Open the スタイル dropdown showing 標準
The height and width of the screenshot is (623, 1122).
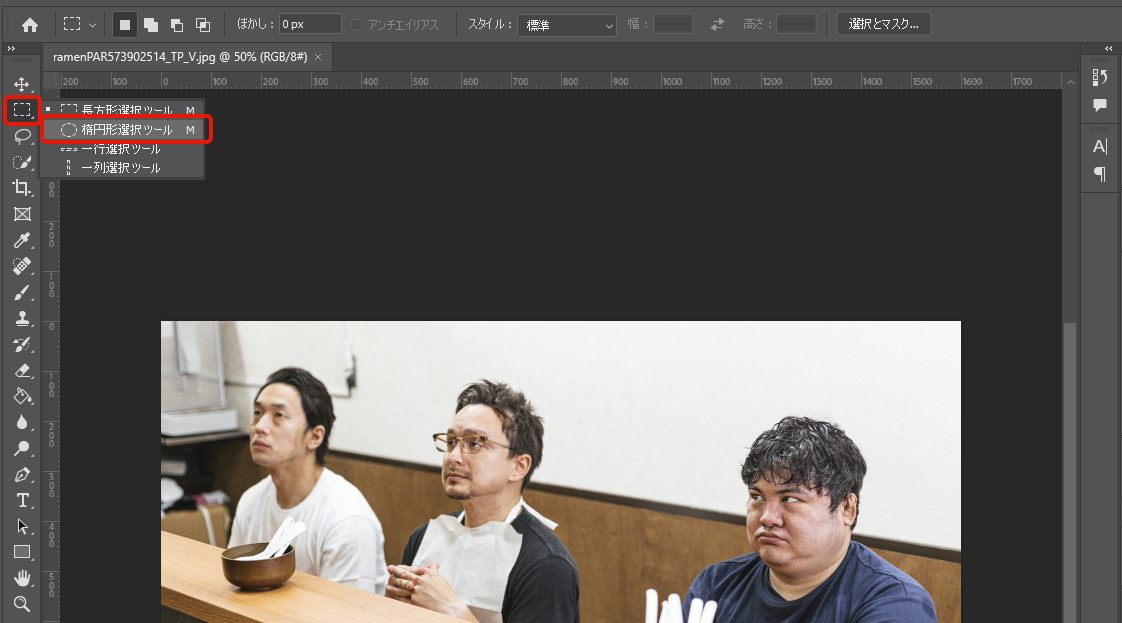coord(566,24)
